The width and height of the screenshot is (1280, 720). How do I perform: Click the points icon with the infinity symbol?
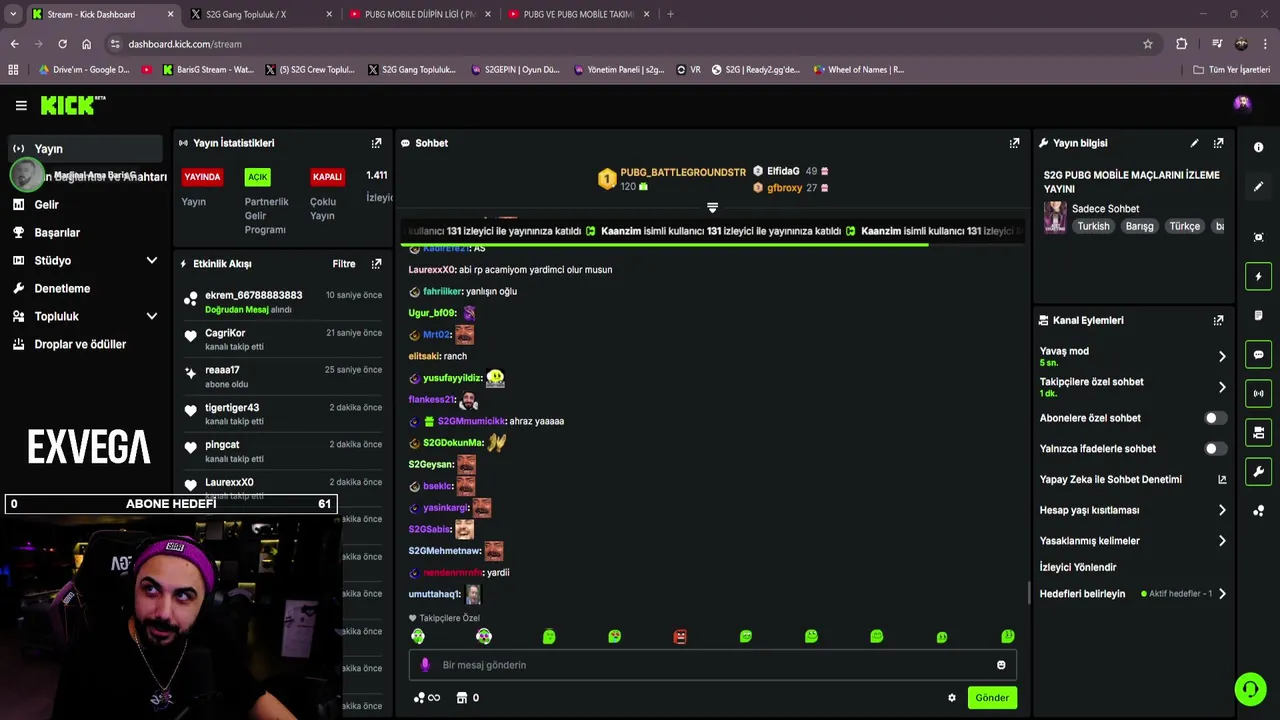[427, 698]
